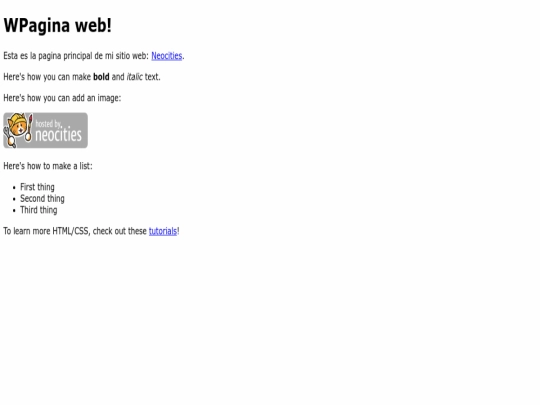The height and width of the screenshot is (405, 540).
Task: Select the Second thing list item
Action: 42,199
